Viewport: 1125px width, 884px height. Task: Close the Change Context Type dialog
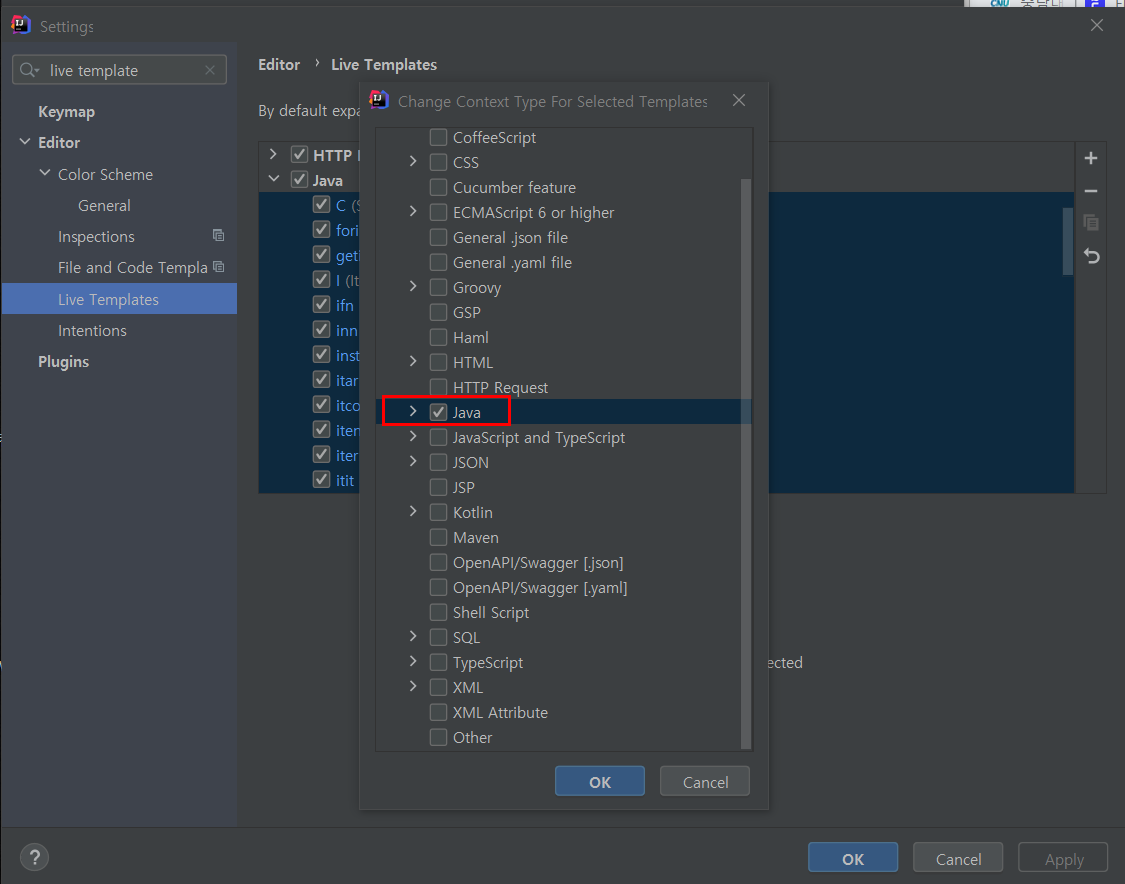pos(739,100)
